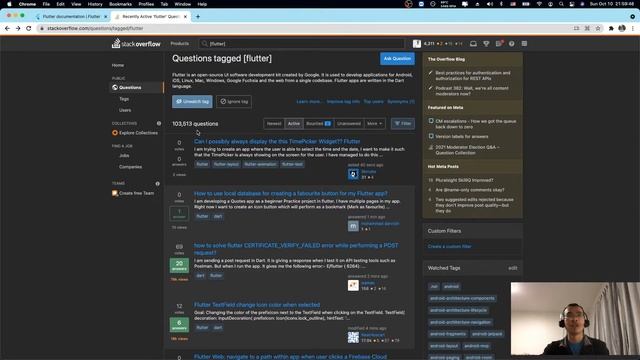Viewport: 640px width, 360px height.
Task: Click the android-fragments watched tag
Action: tap(448, 334)
